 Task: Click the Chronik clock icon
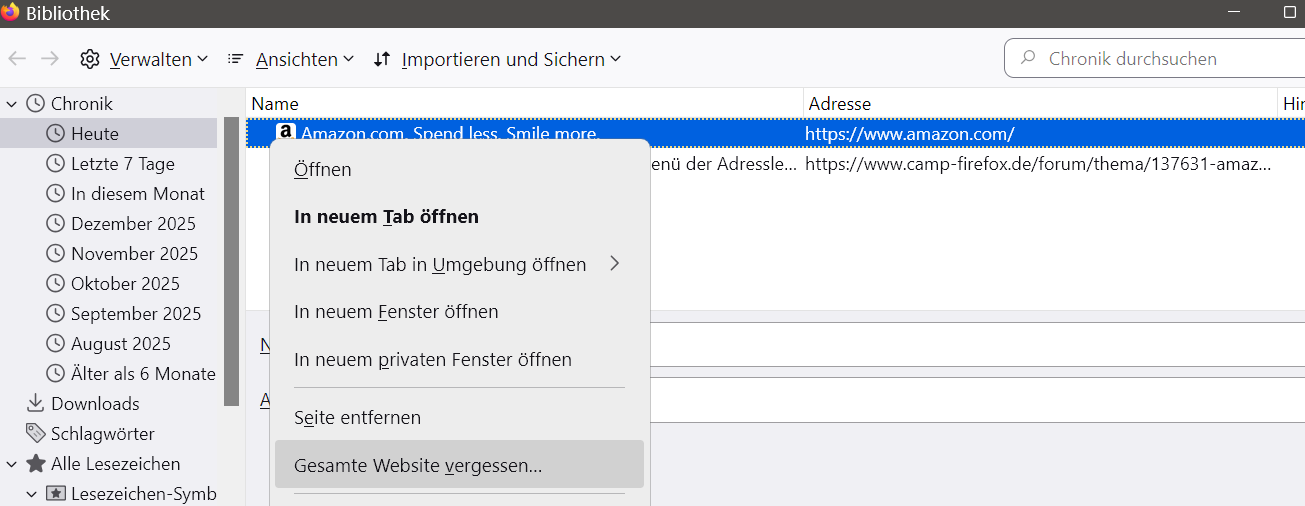click(x=36, y=103)
